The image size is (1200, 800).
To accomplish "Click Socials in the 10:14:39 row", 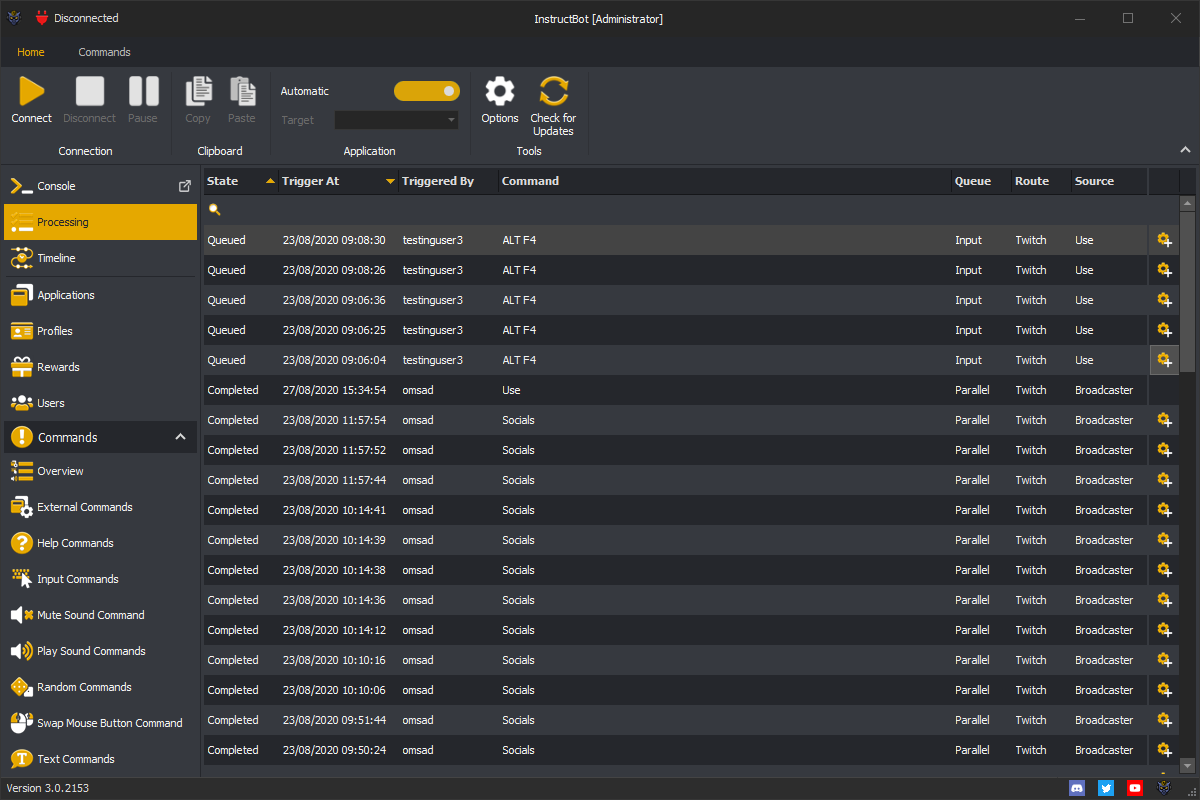I will pos(519,540).
